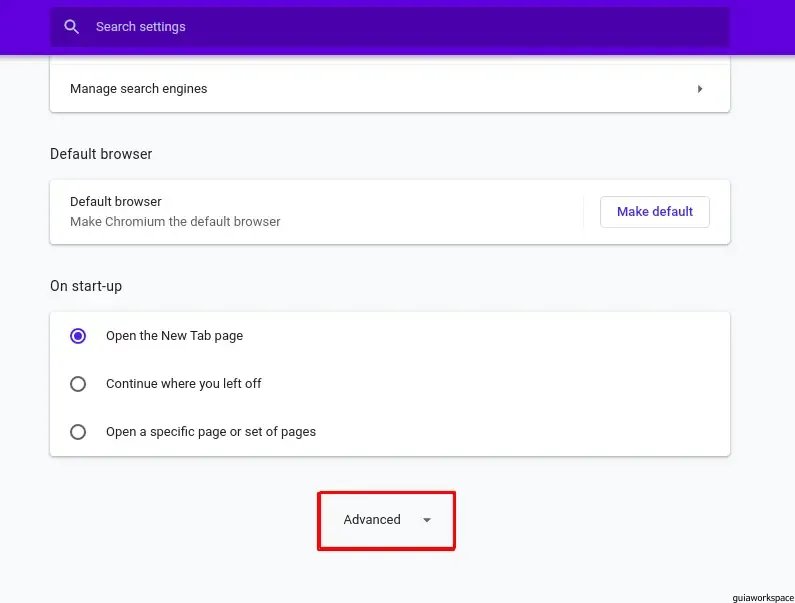Click "Open the New Tab page" label
795x603 pixels.
pos(174,336)
